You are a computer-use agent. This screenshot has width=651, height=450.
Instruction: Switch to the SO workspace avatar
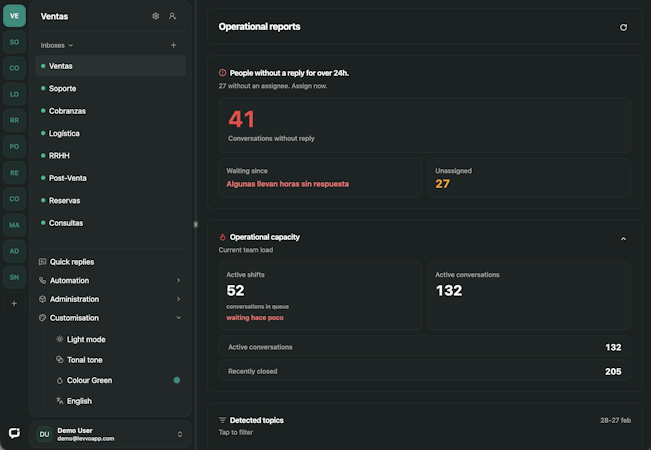(14, 42)
